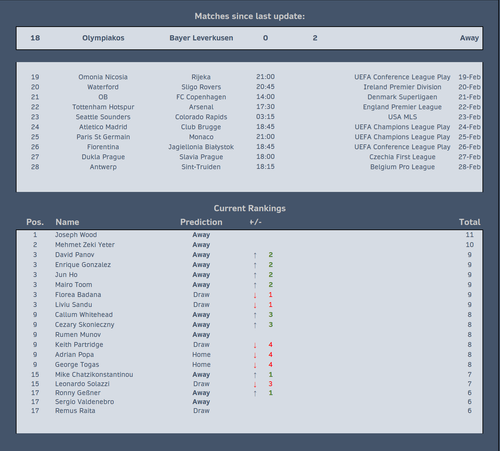Click Enrique Gonzalez in the rankings
Viewport: 500px width, 451px height.
point(83,265)
